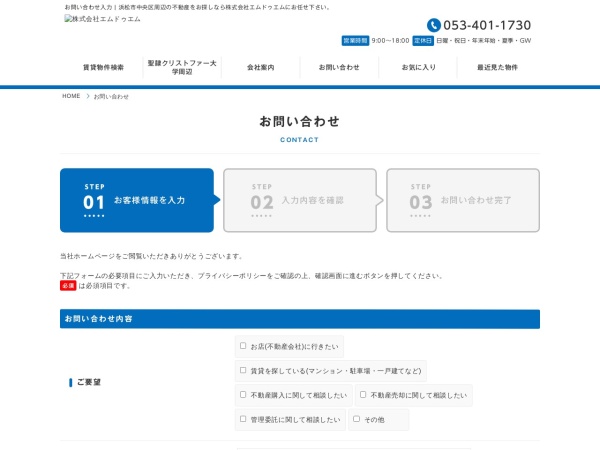Click the STEP 02 入力内容を確認 box
The image size is (600, 450).
click(300, 200)
